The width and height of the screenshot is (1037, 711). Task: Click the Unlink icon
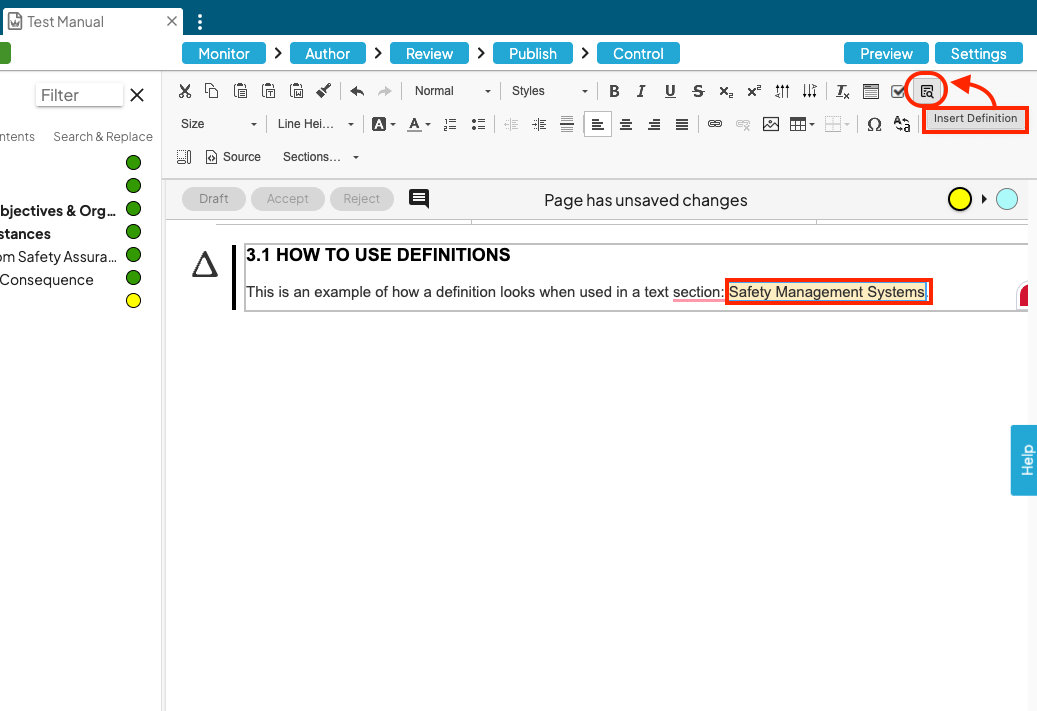tap(743, 124)
